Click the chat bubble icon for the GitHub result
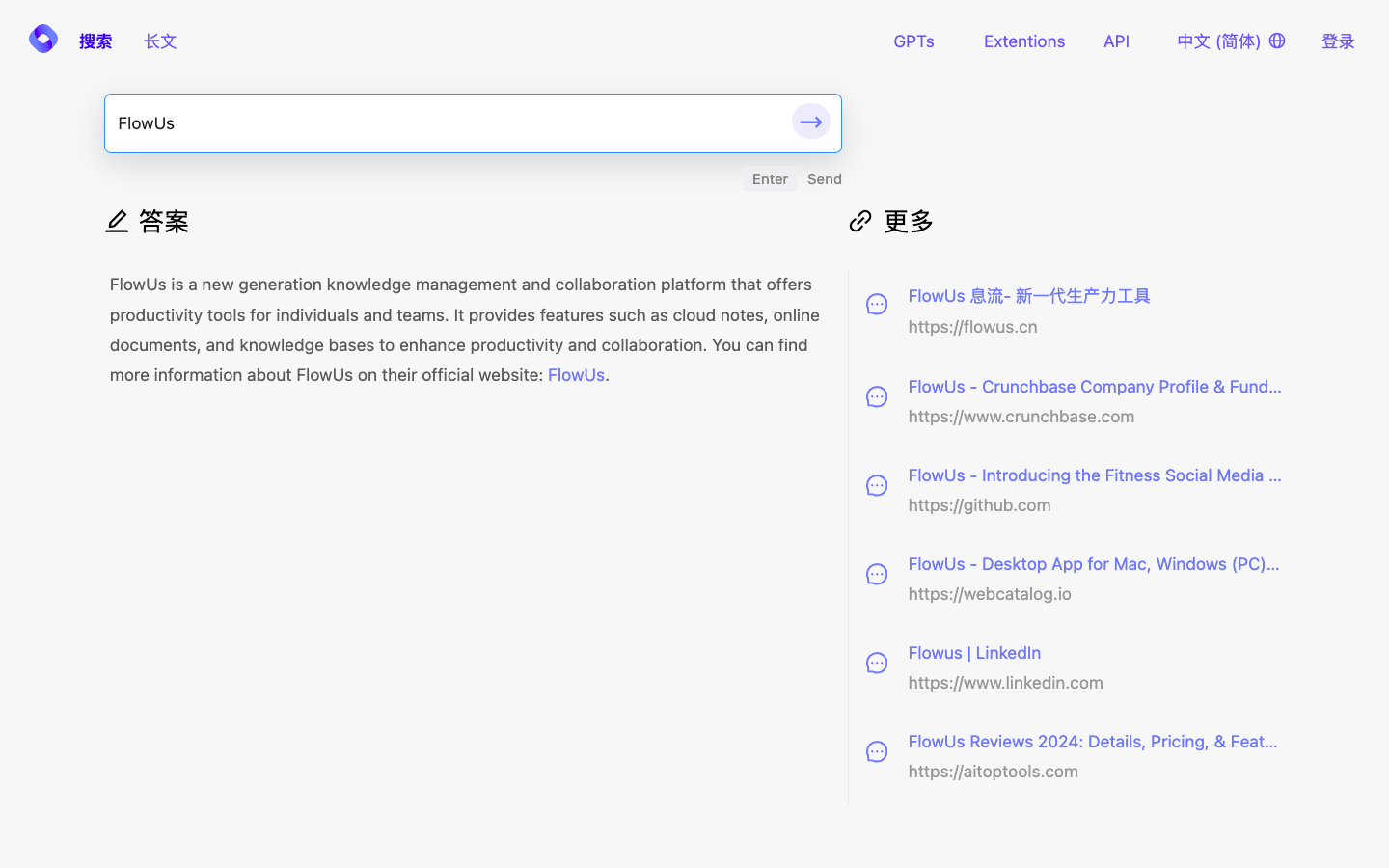Viewport: 1389px width, 868px height. coord(877,485)
